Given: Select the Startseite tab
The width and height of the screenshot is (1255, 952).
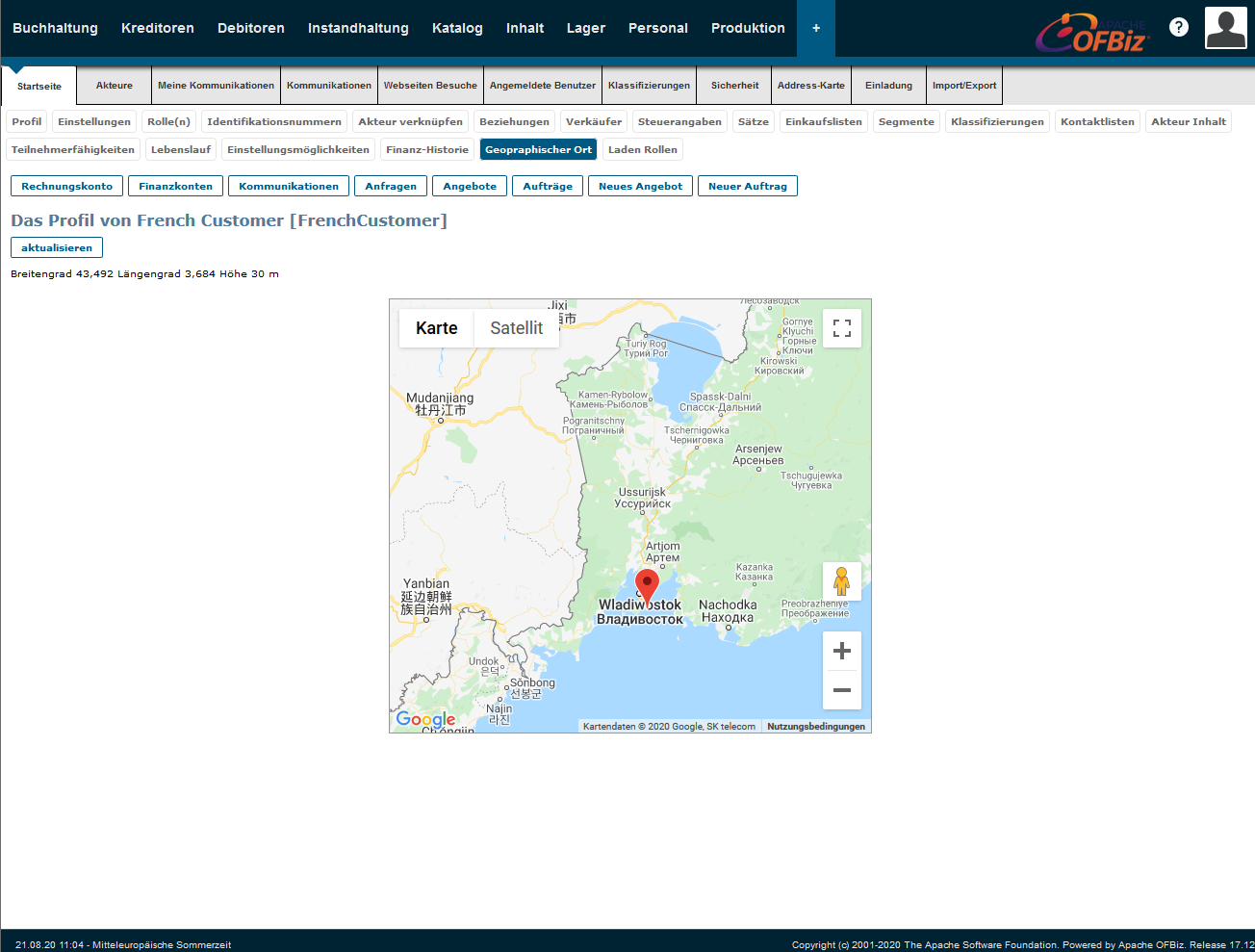Looking at the screenshot, I should tap(39, 86).
